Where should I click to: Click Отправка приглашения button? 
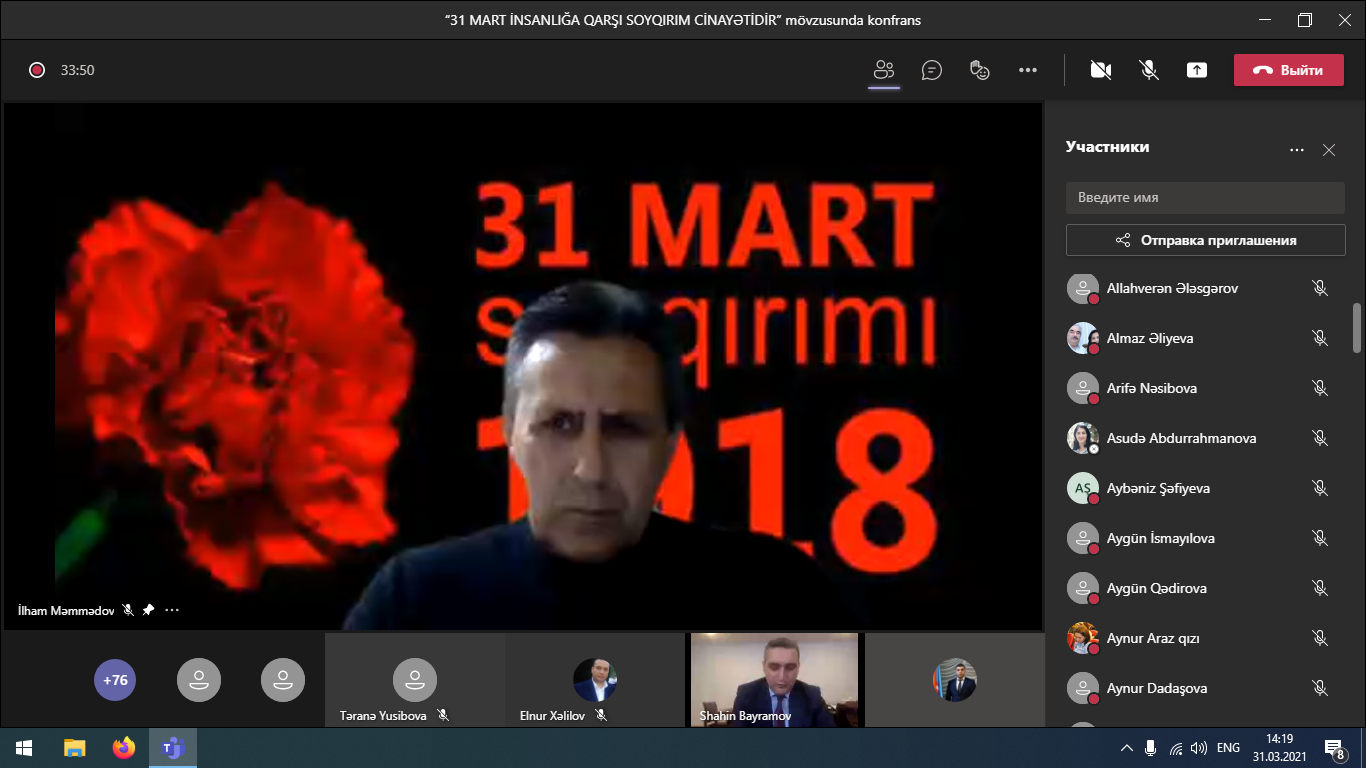click(x=1205, y=240)
